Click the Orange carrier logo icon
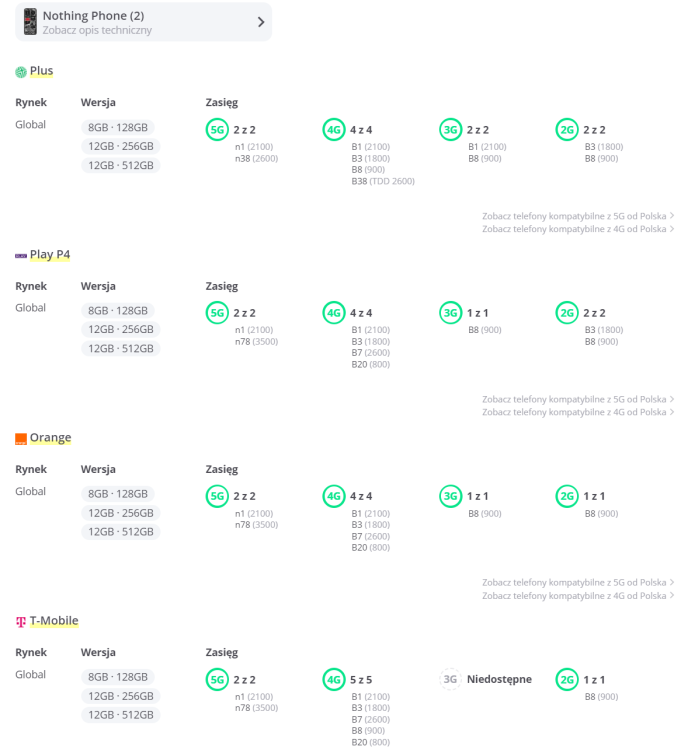Screen dimensions: 681x750 point(21,439)
